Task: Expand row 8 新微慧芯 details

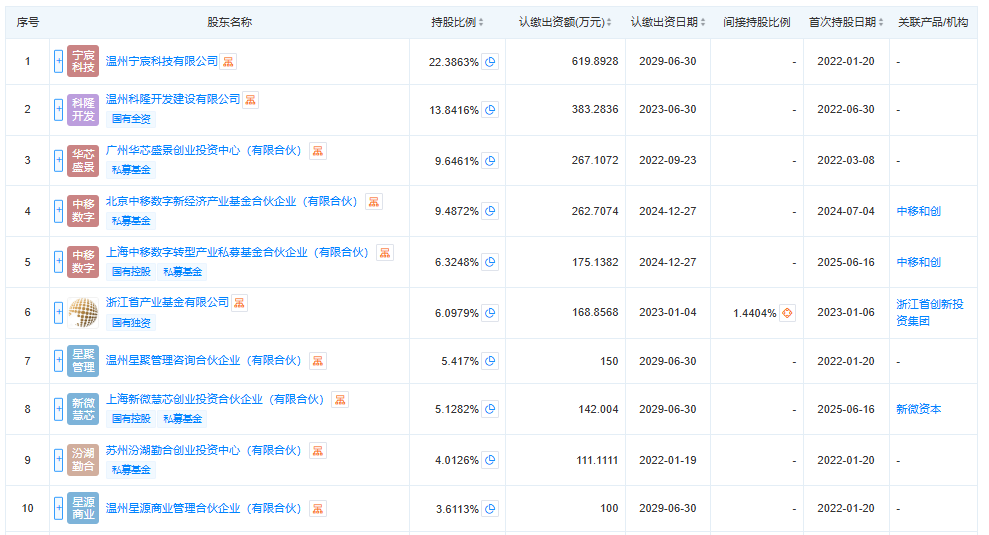Action: pos(59,409)
